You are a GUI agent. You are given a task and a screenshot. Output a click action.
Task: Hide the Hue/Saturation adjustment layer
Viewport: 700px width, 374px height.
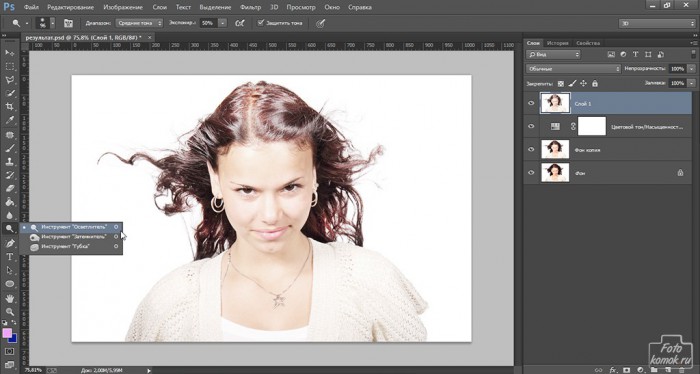click(x=531, y=126)
